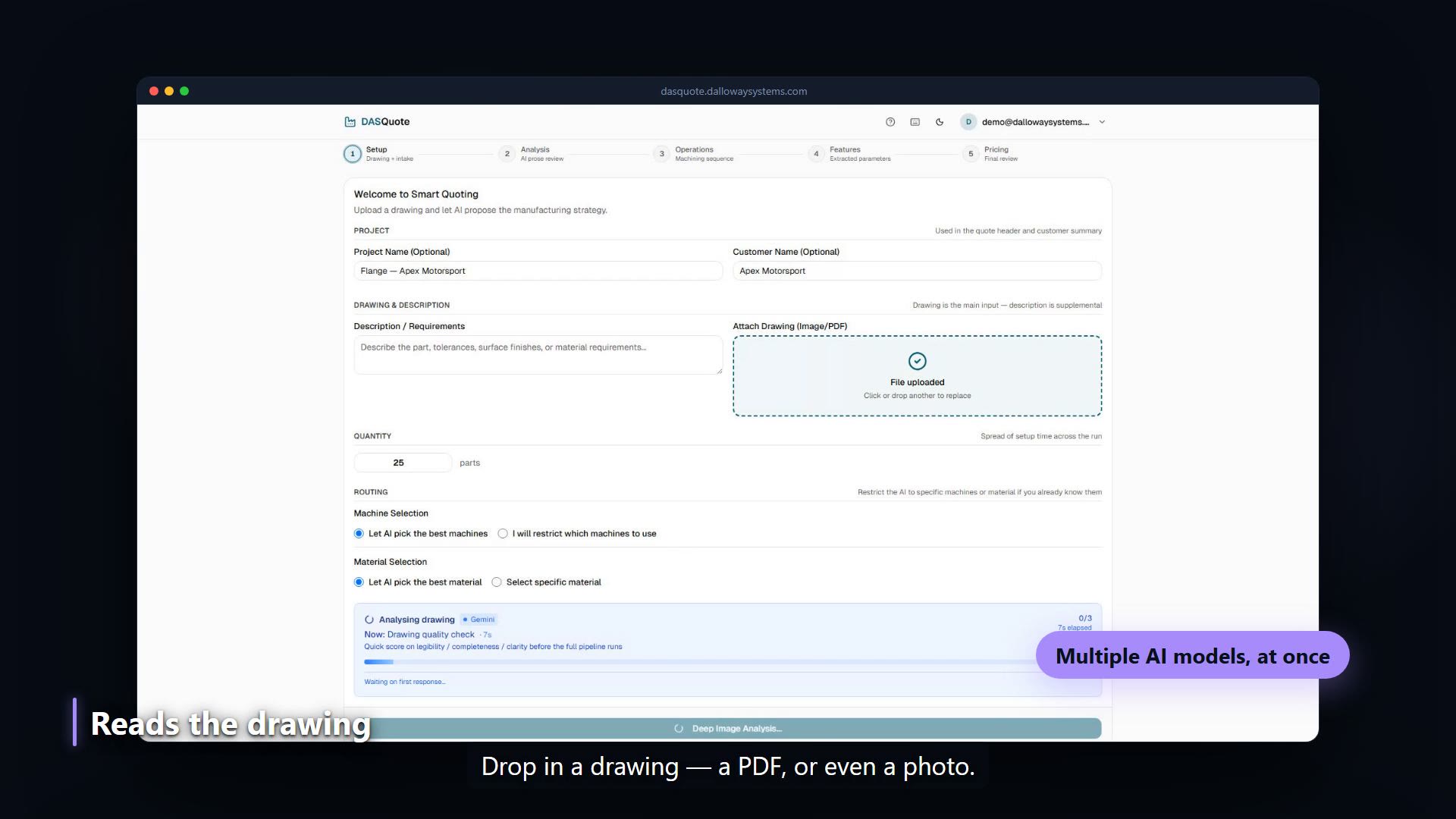Image resolution: width=1456 pixels, height=819 pixels.
Task: Open the keyboard shortcuts icon
Action: pos(915,122)
